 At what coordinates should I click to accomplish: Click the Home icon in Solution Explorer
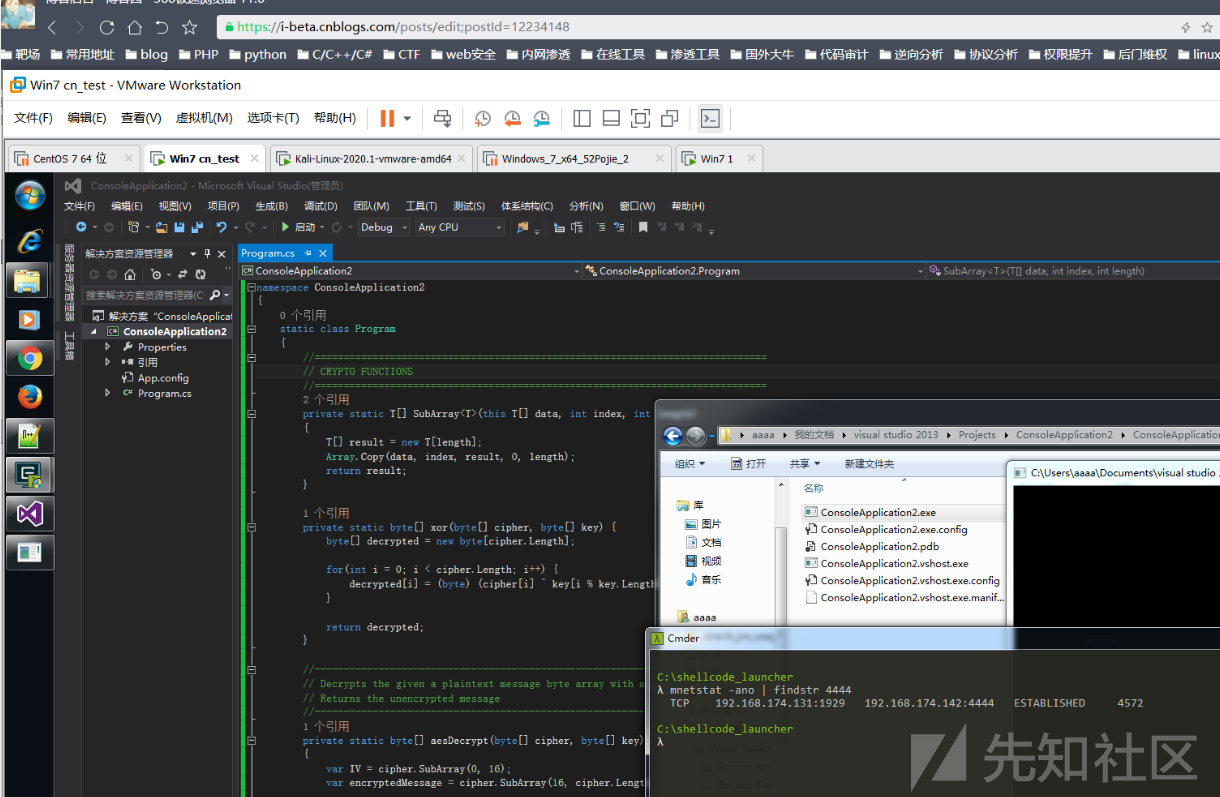point(130,274)
